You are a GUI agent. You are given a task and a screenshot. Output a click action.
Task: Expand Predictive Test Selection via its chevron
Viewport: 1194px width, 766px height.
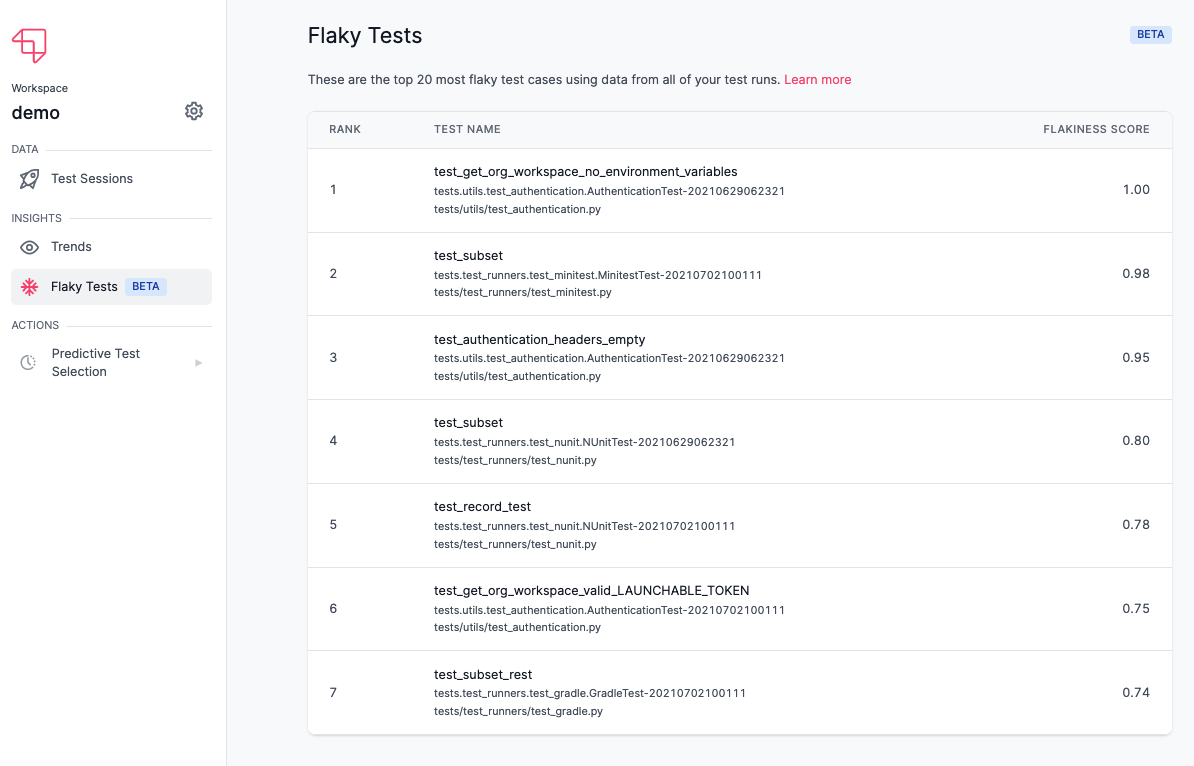coord(198,362)
